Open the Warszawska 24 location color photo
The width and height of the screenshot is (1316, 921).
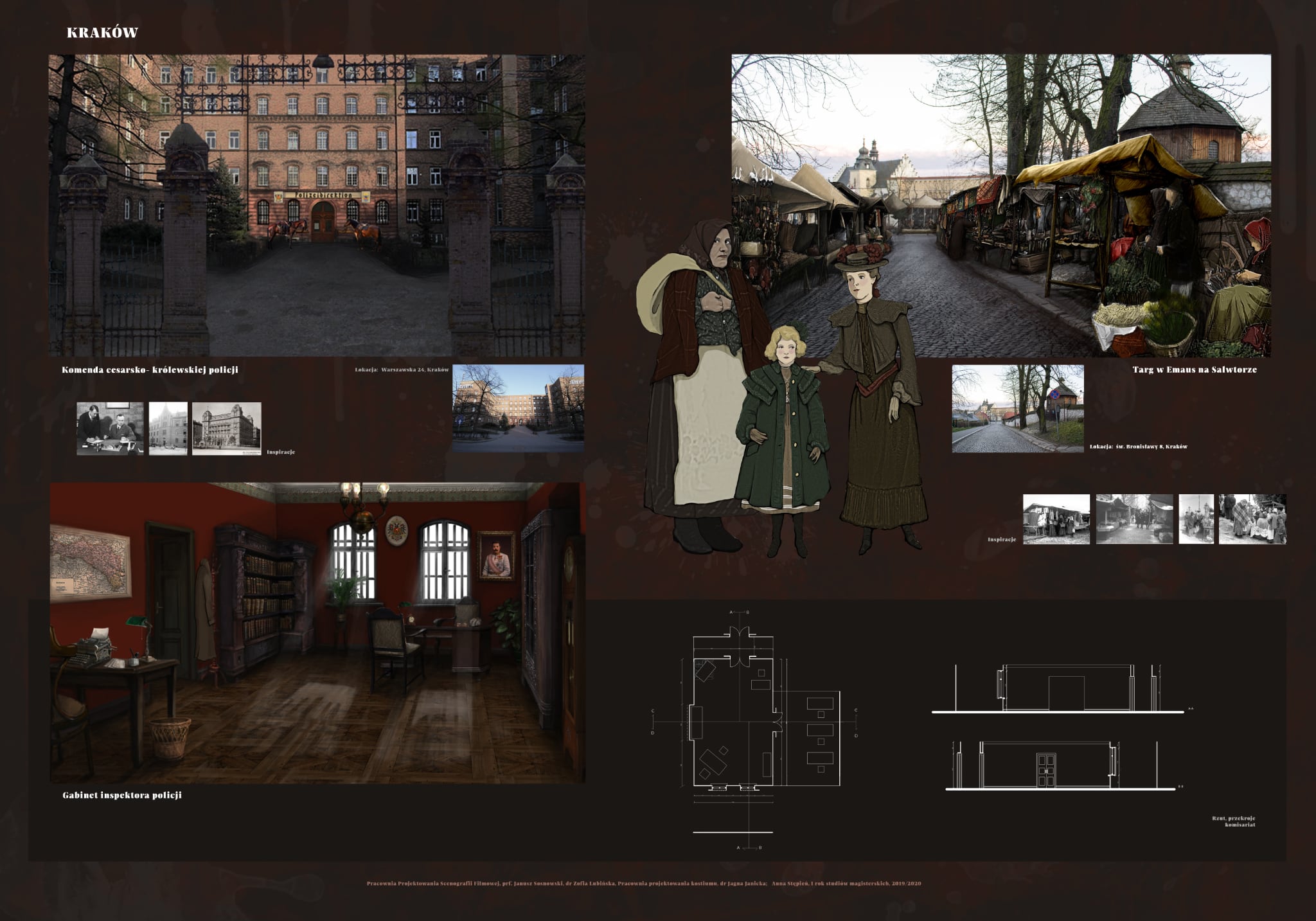pyautogui.click(x=518, y=407)
